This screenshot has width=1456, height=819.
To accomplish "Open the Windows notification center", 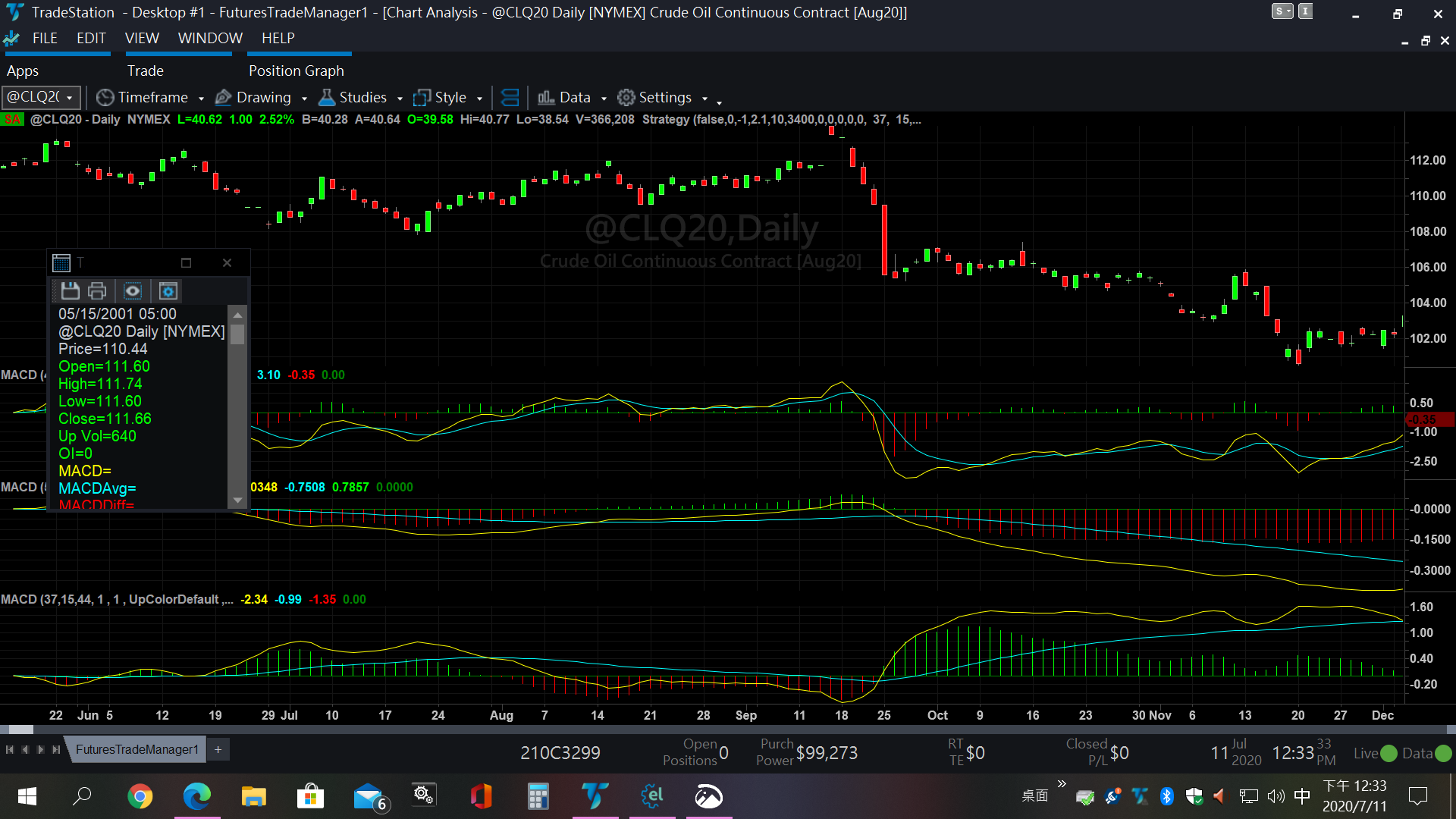I will 1417,796.
